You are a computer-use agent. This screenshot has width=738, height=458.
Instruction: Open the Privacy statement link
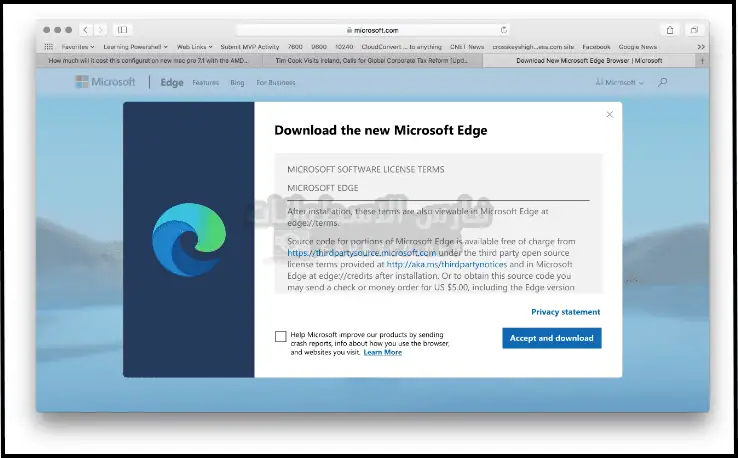tap(565, 312)
